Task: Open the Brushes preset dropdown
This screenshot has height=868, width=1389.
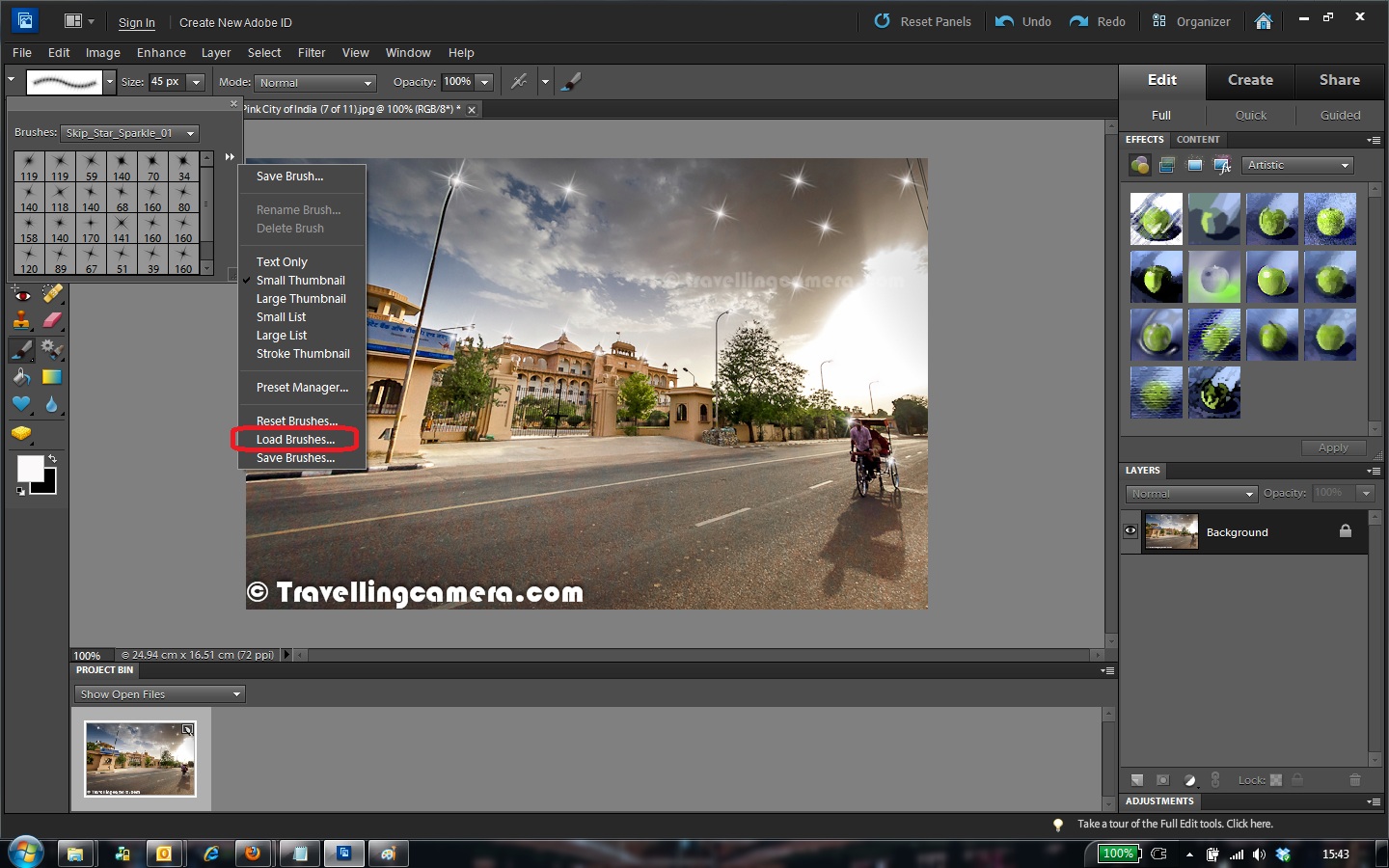Action: [129, 133]
